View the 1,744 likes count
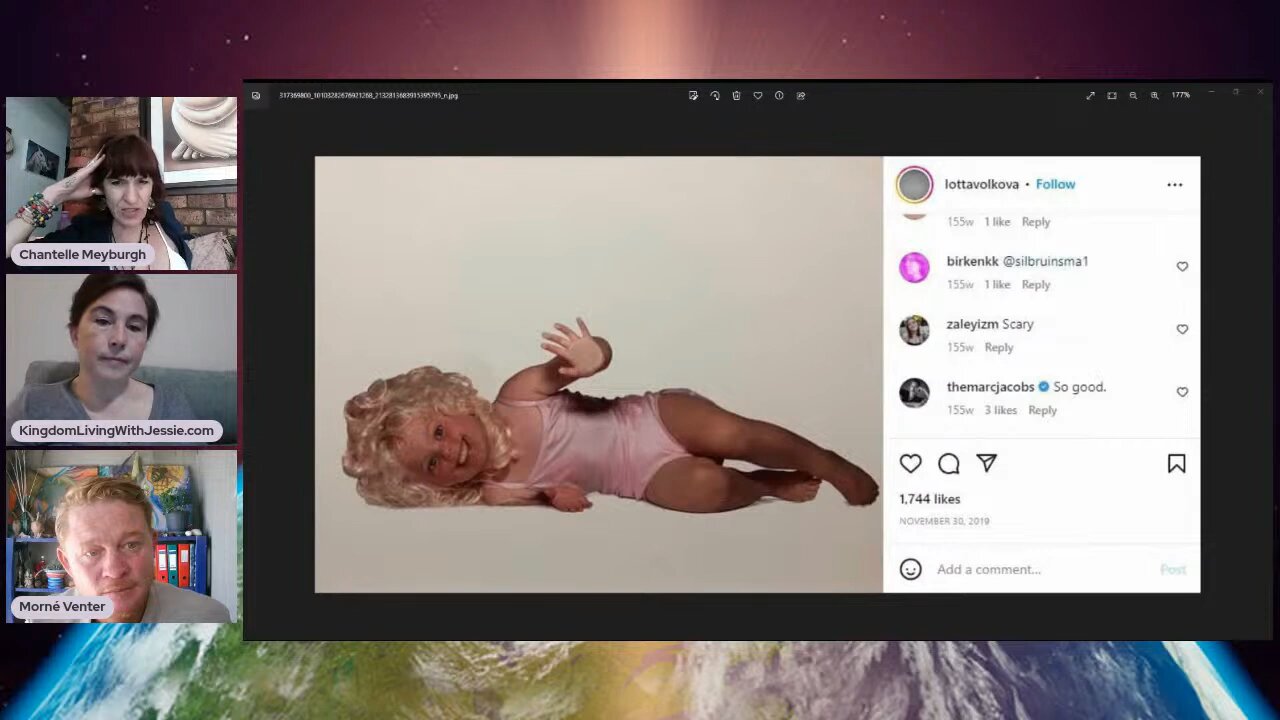This screenshot has width=1280, height=720. [x=930, y=499]
